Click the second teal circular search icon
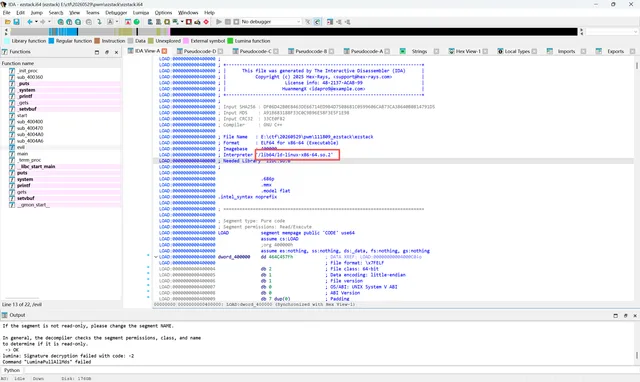Viewport: 640px width, 382px height. click(x=69, y=22)
